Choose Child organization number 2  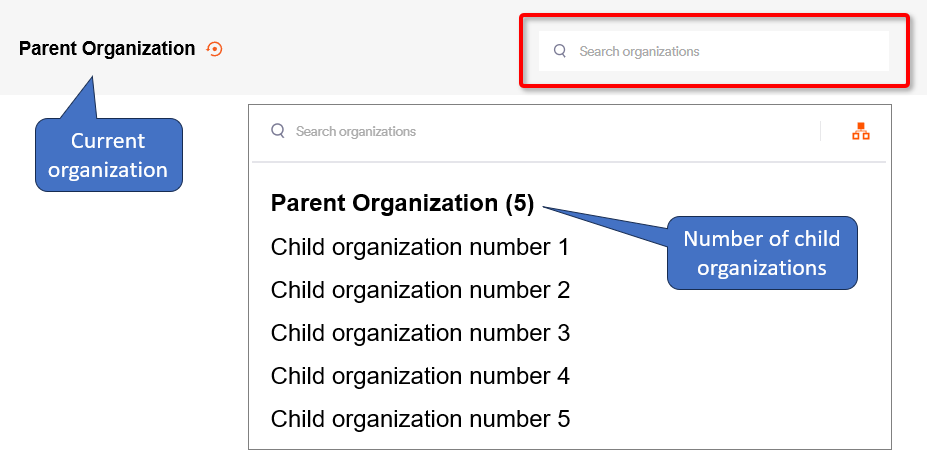tap(419, 290)
